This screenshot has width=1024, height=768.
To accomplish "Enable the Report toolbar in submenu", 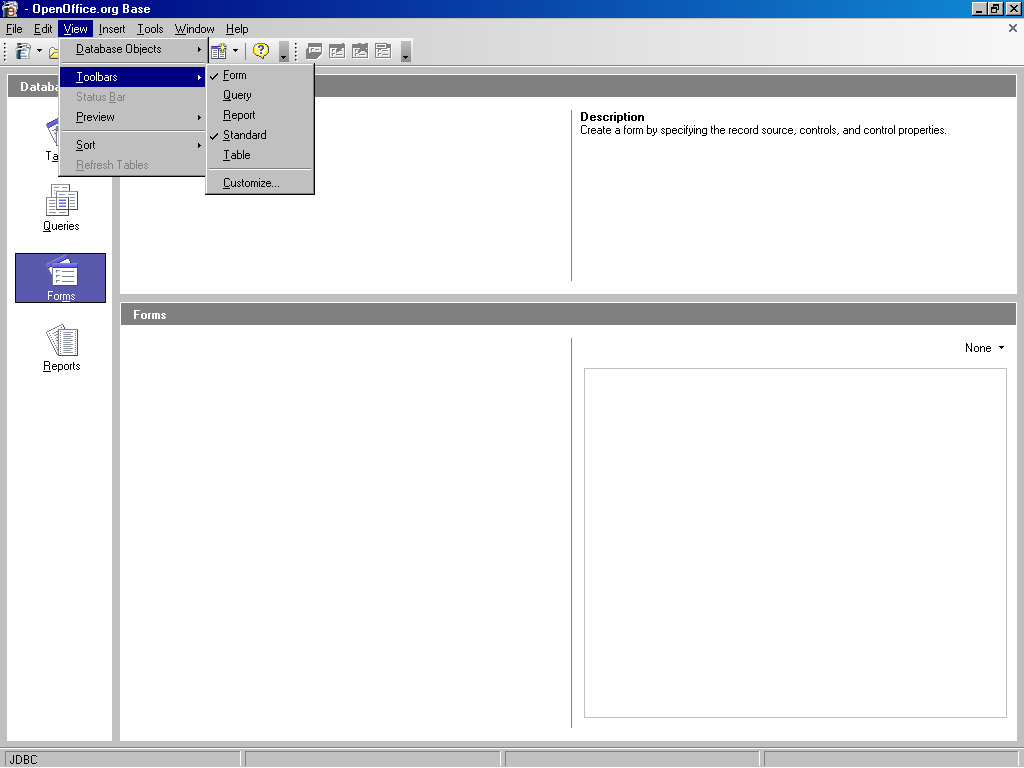I will 239,115.
